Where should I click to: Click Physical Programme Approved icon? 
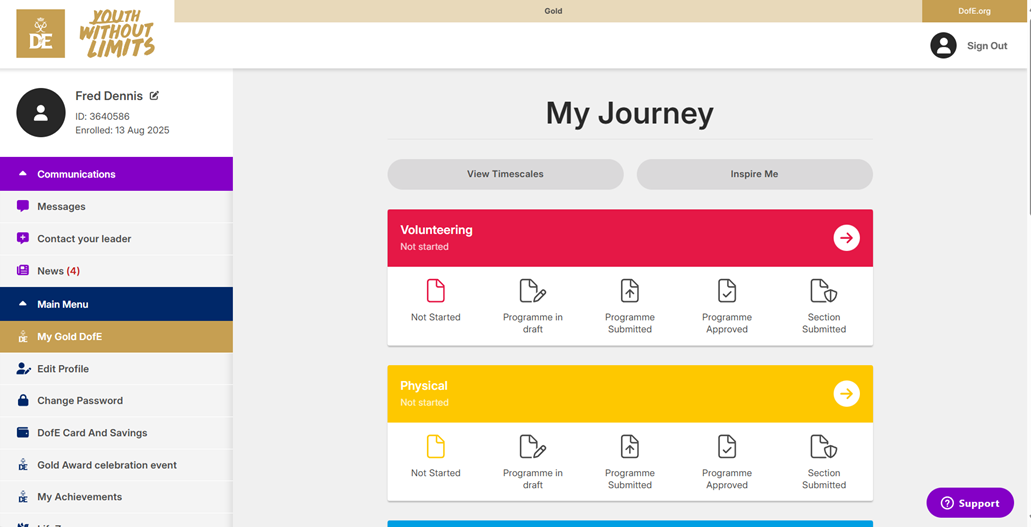click(726, 447)
